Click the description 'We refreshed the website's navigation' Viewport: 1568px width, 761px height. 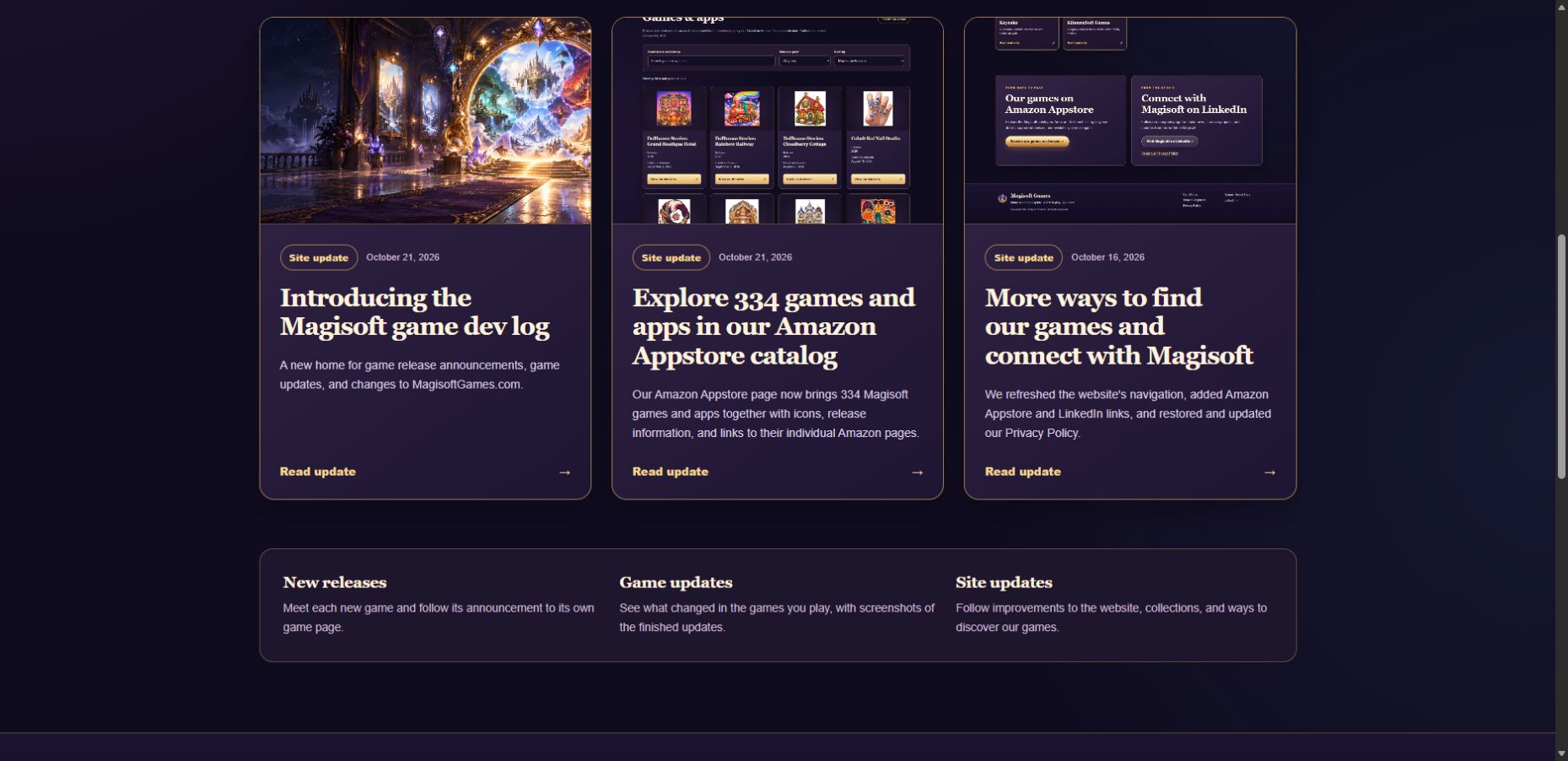pyautogui.click(x=1128, y=413)
